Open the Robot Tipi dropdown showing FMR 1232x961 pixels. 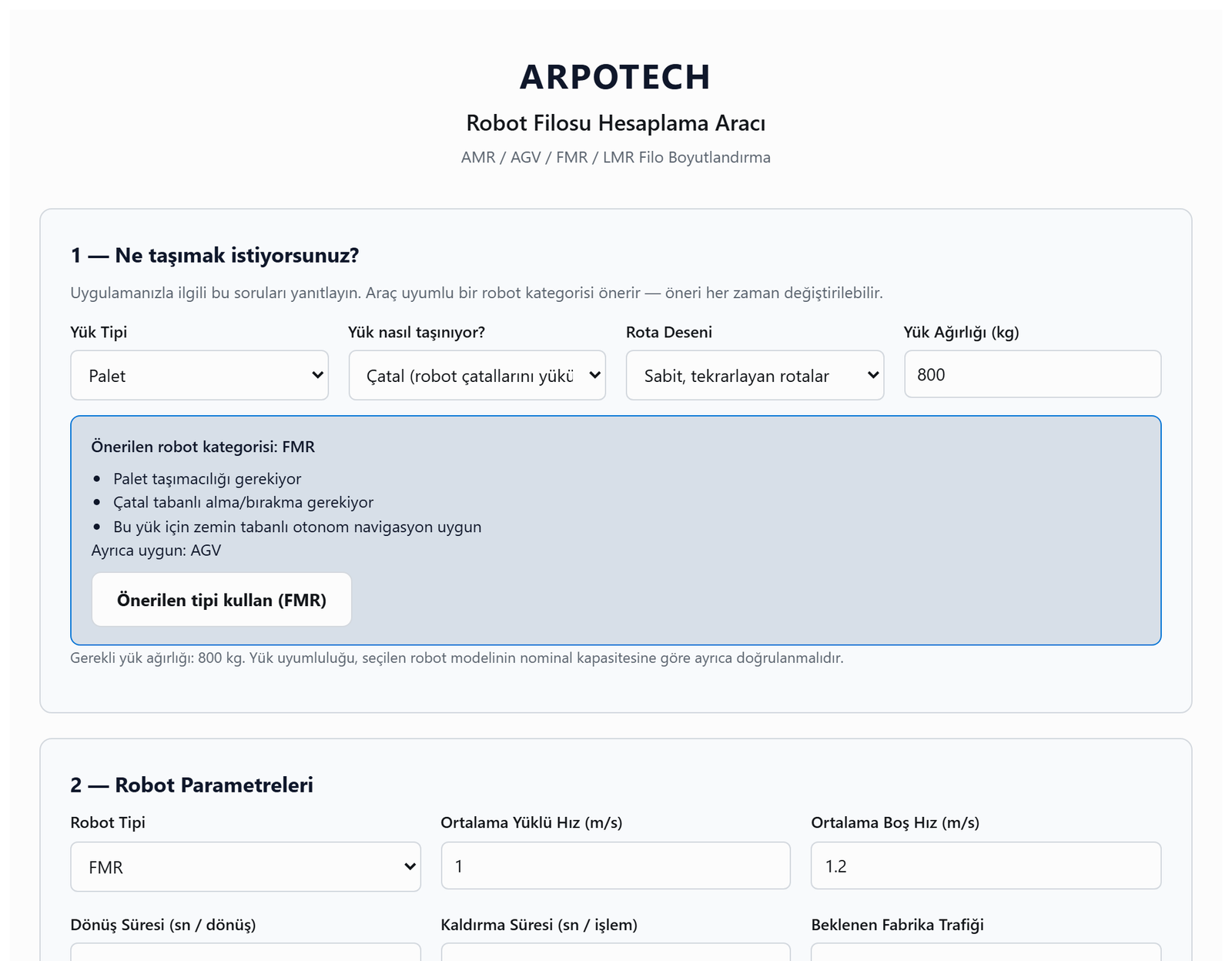(x=246, y=866)
